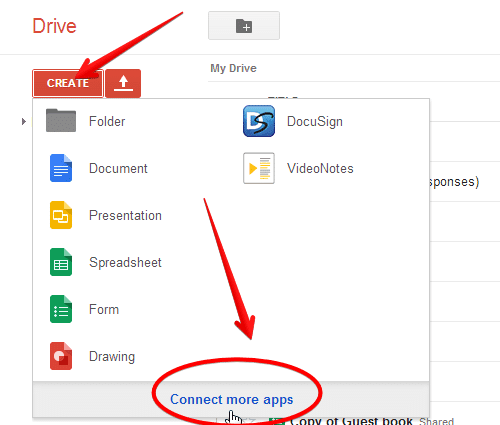The height and width of the screenshot is (425, 500).
Task: Select the Document menu label
Action: [118, 168]
